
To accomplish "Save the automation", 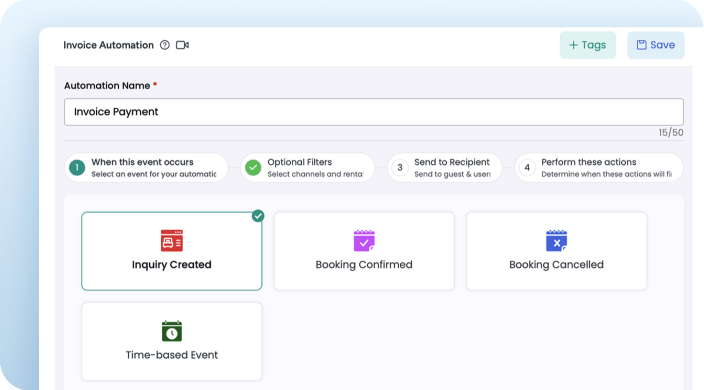I will click(x=656, y=45).
